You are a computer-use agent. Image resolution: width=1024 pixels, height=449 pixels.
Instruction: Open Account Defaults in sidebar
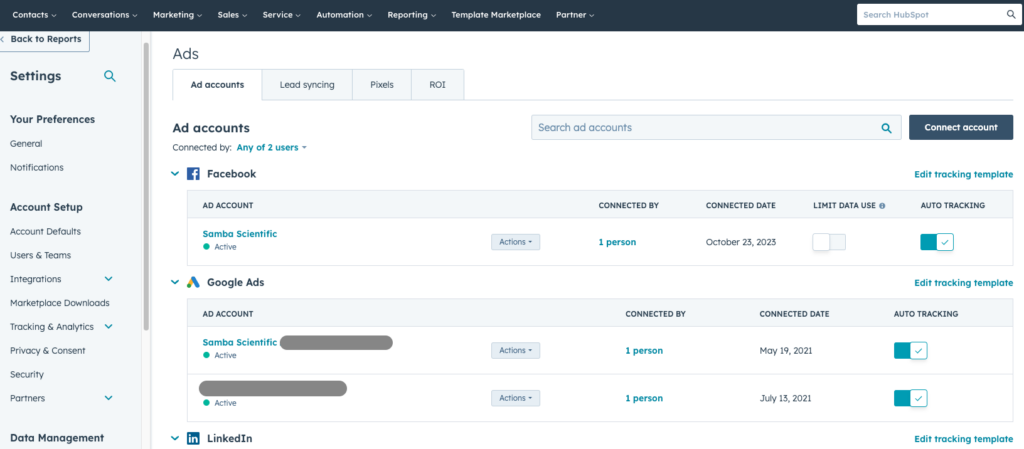(x=45, y=231)
